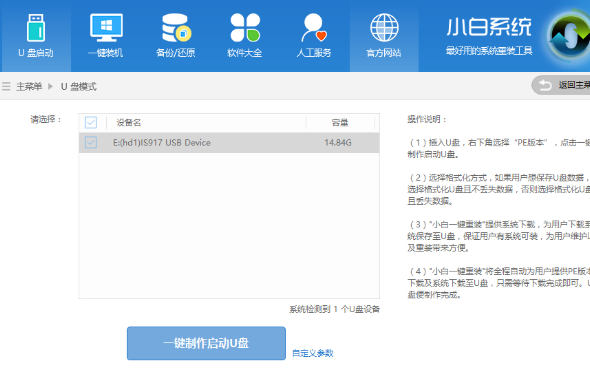Click the 14.84G capacity cell
This screenshot has height=374, width=590.
point(338,143)
